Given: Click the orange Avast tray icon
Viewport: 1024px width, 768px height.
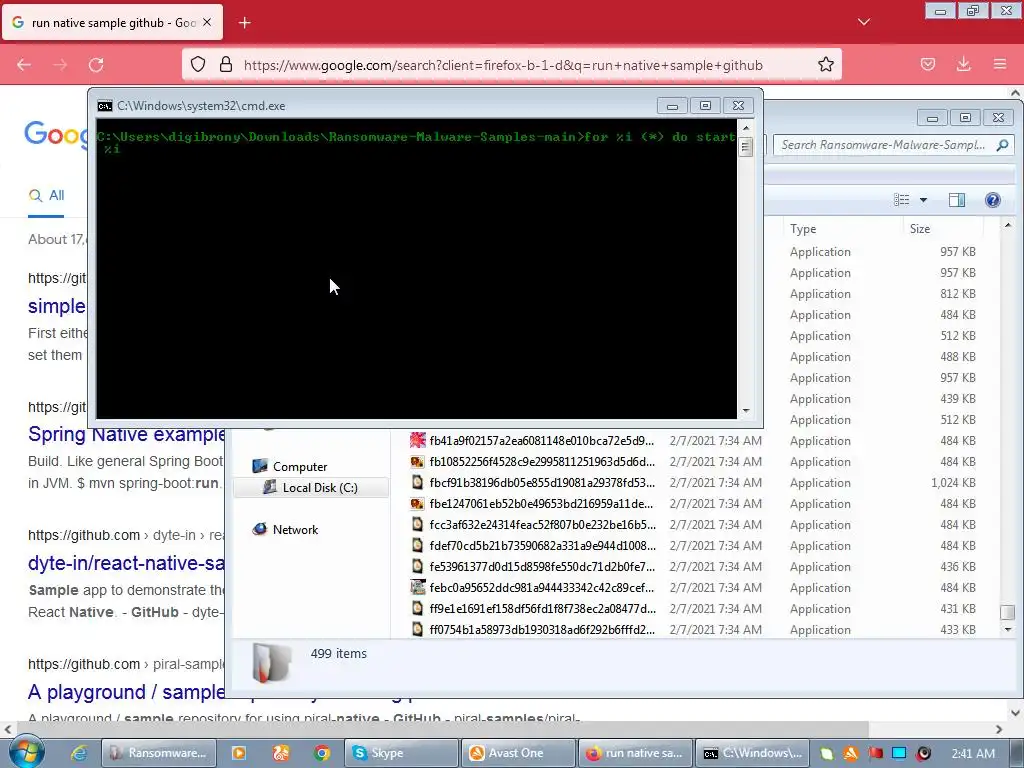Looking at the screenshot, I should [850, 753].
